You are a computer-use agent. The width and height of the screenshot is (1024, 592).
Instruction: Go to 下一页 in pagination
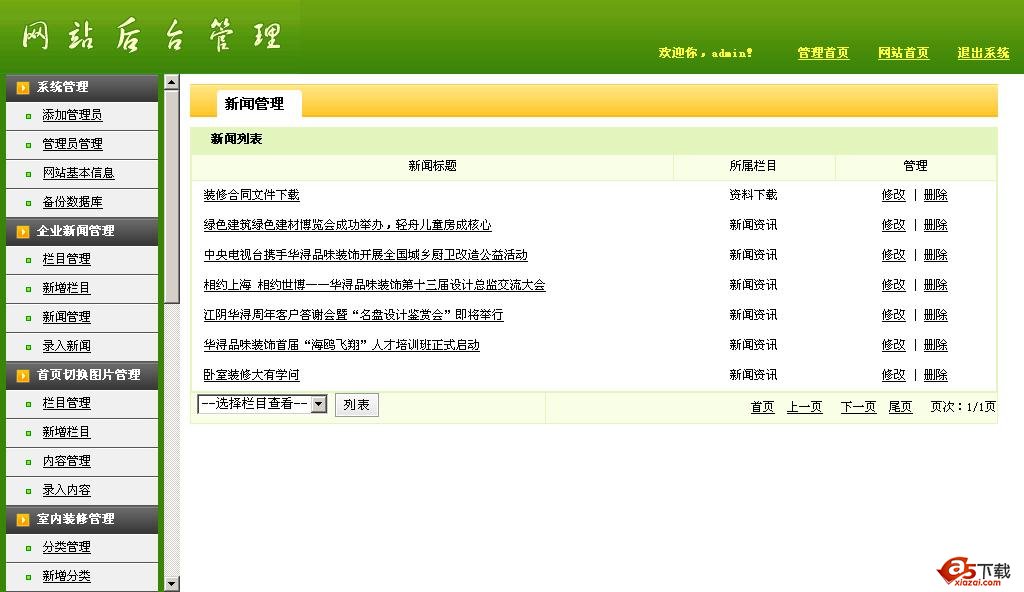pyautogui.click(x=858, y=407)
